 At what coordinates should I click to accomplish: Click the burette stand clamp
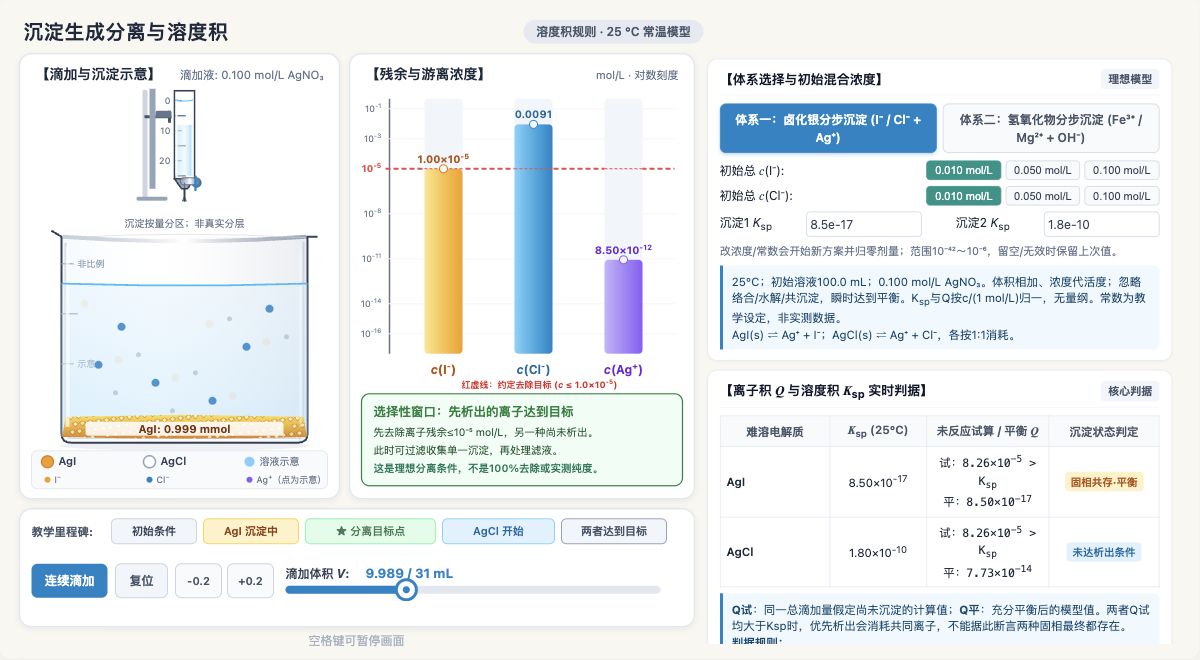pyautogui.click(x=161, y=115)
